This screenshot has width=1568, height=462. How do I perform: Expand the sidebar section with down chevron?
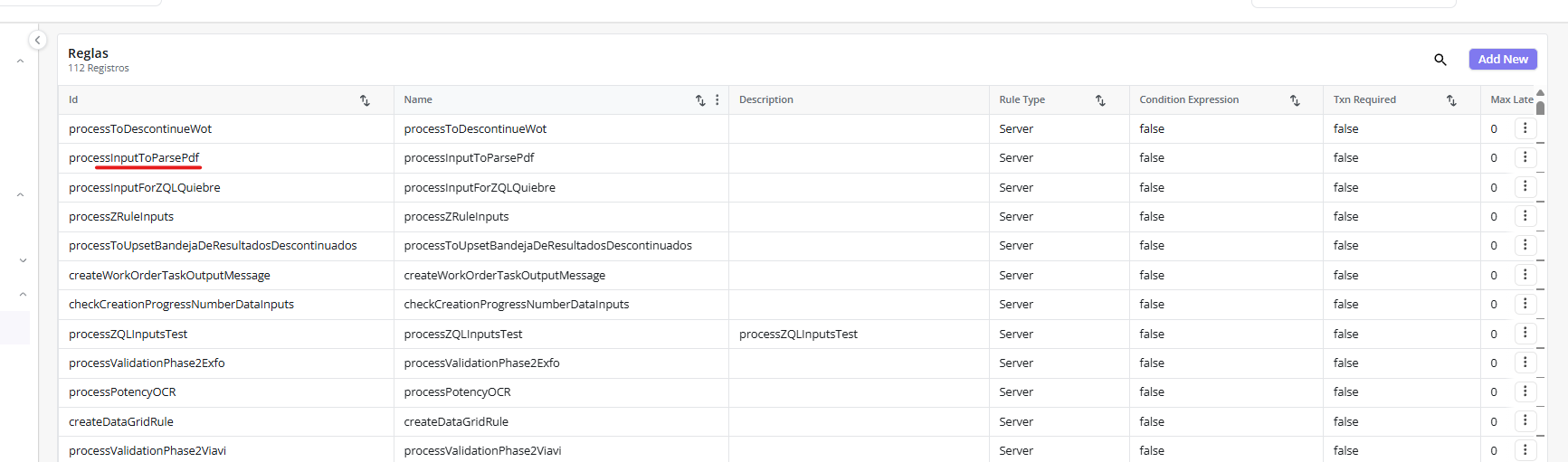coord(23,260)
